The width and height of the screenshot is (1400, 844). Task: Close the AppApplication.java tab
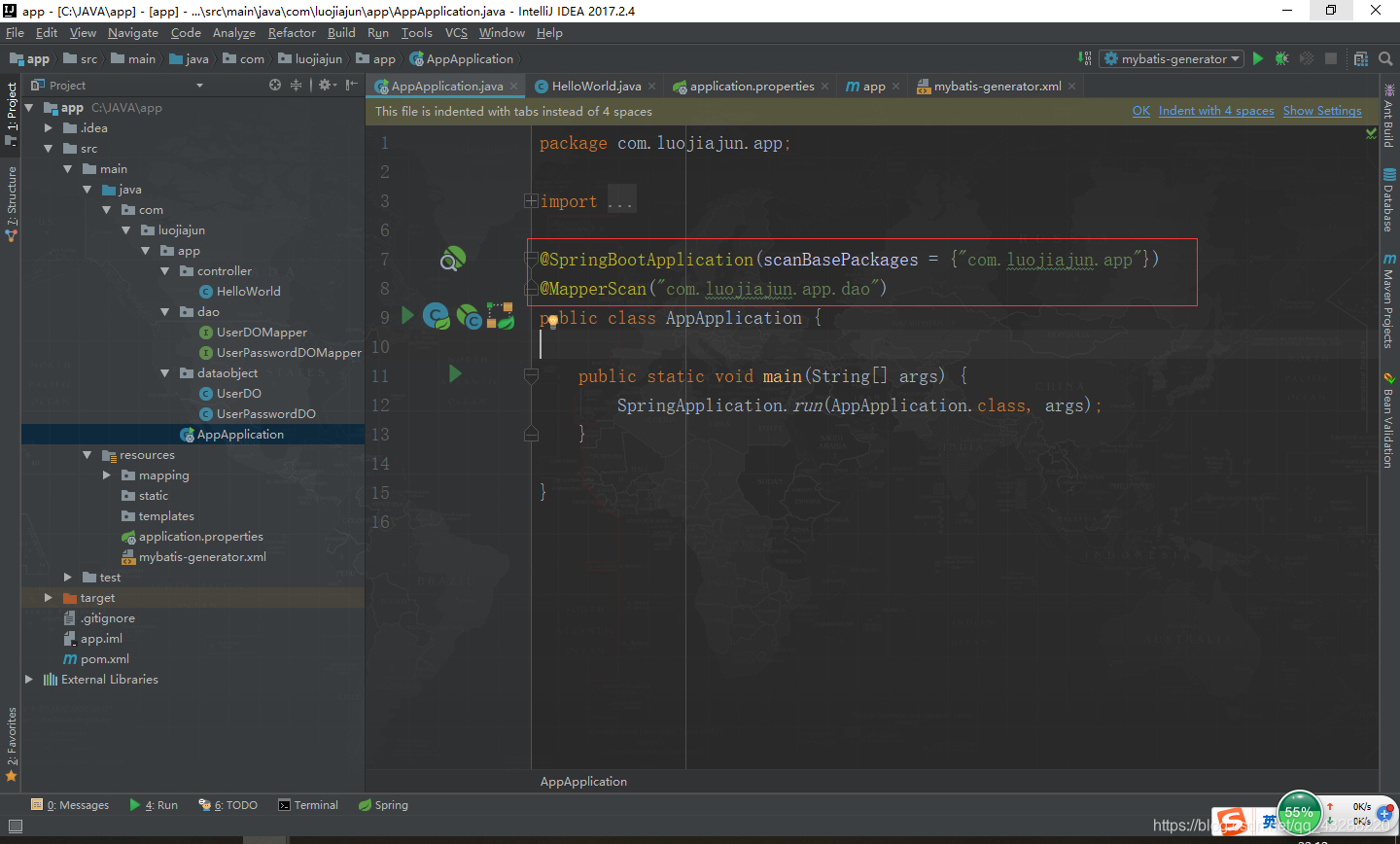(514, 87)
